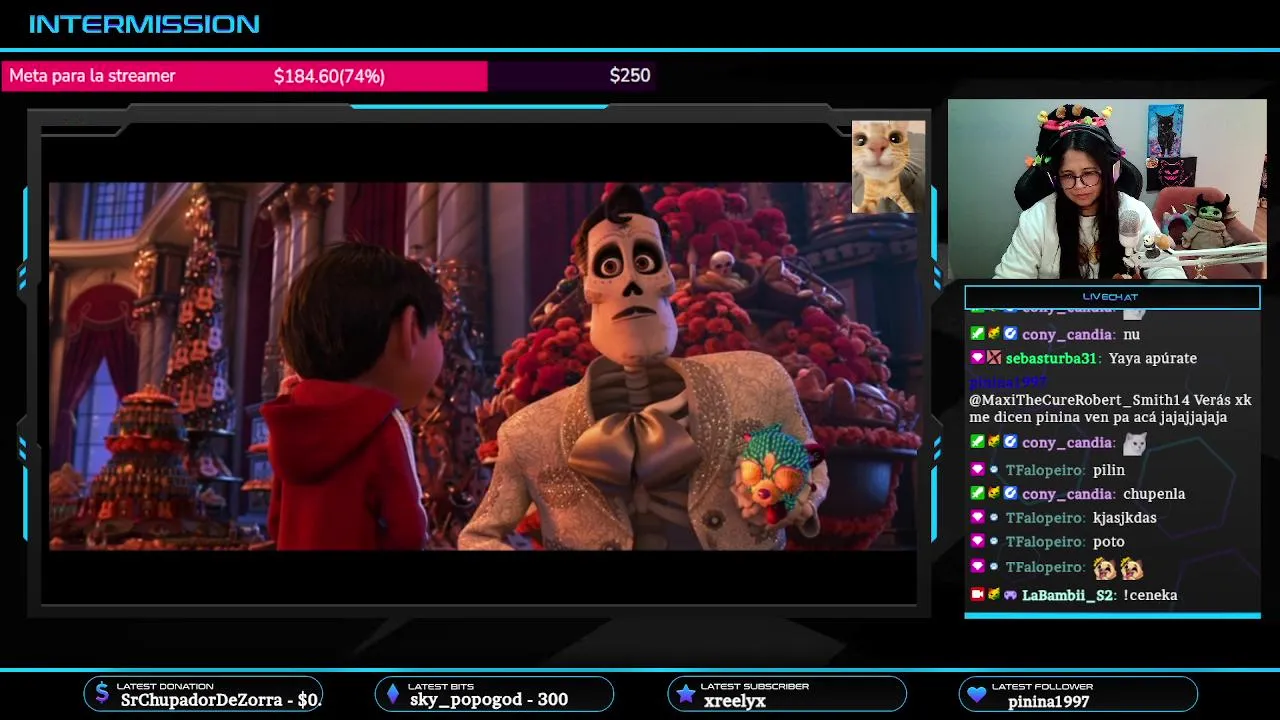Click the @MaxiTheCureRobert_Smith14 mention in chat
Viewport: 1280px width, 720px height.
[x=1079, y=400]
